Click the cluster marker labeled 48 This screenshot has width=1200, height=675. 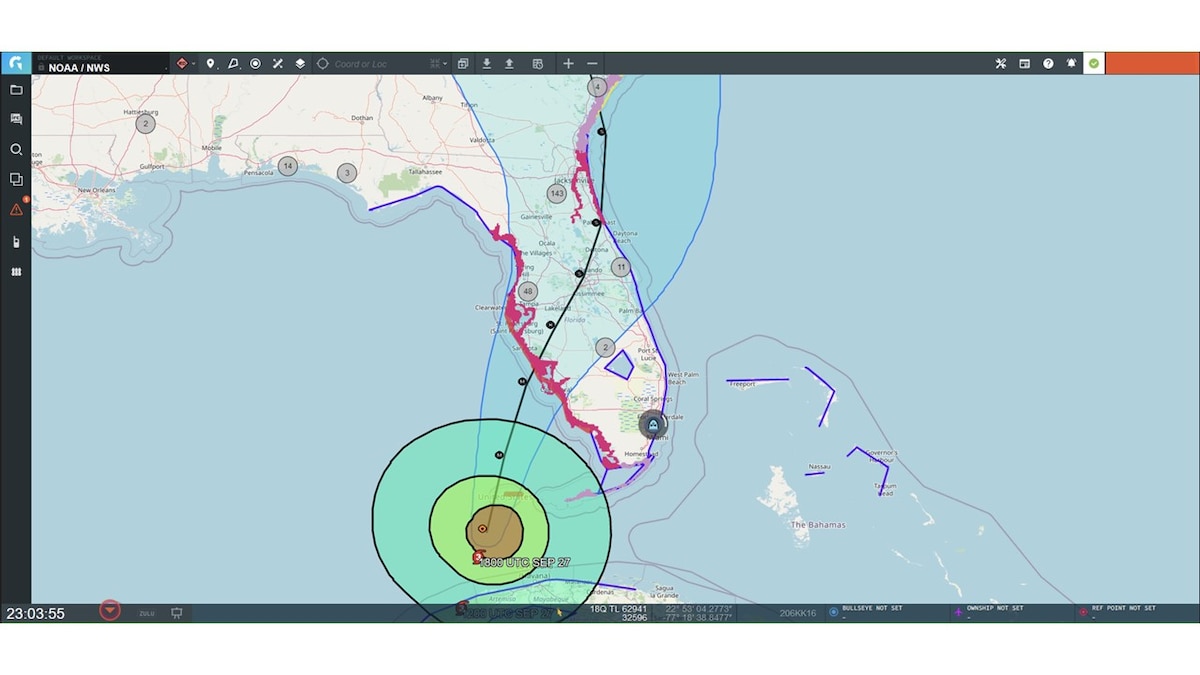click(528, 292)
